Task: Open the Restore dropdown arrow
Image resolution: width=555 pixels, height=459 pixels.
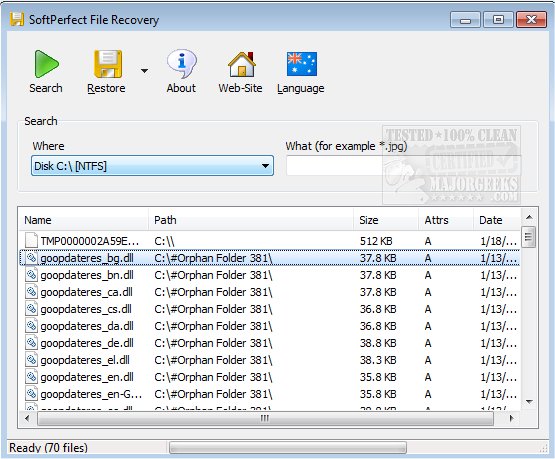Action: tap(144, 71)
